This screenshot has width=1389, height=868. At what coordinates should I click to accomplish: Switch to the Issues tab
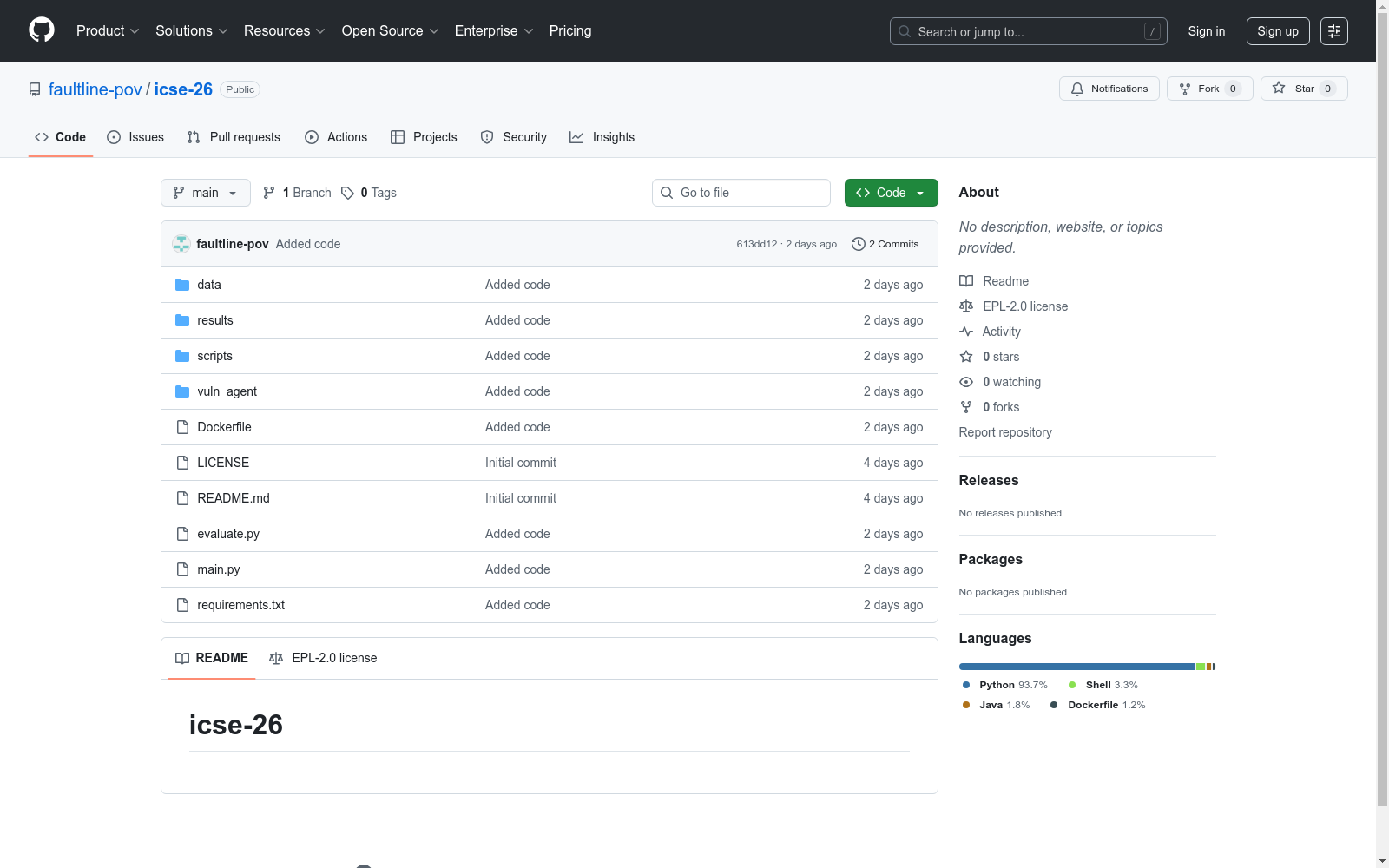(135, 137)
